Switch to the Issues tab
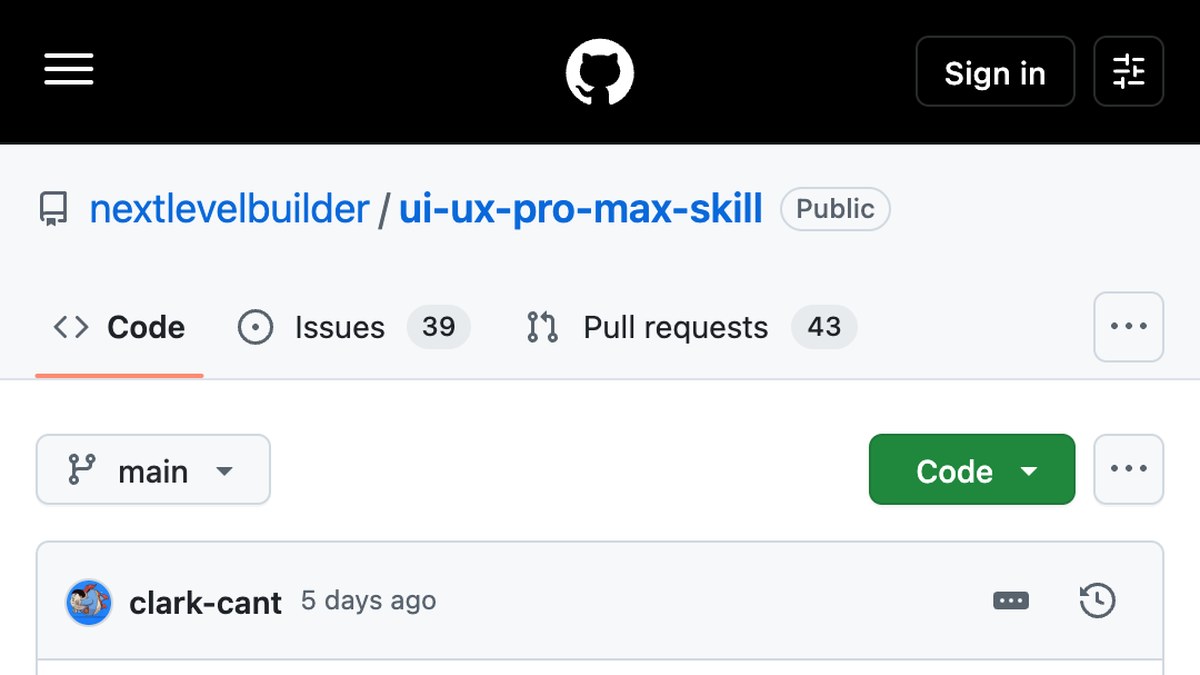Screen dimensions: 1200x675 (354, 327)
